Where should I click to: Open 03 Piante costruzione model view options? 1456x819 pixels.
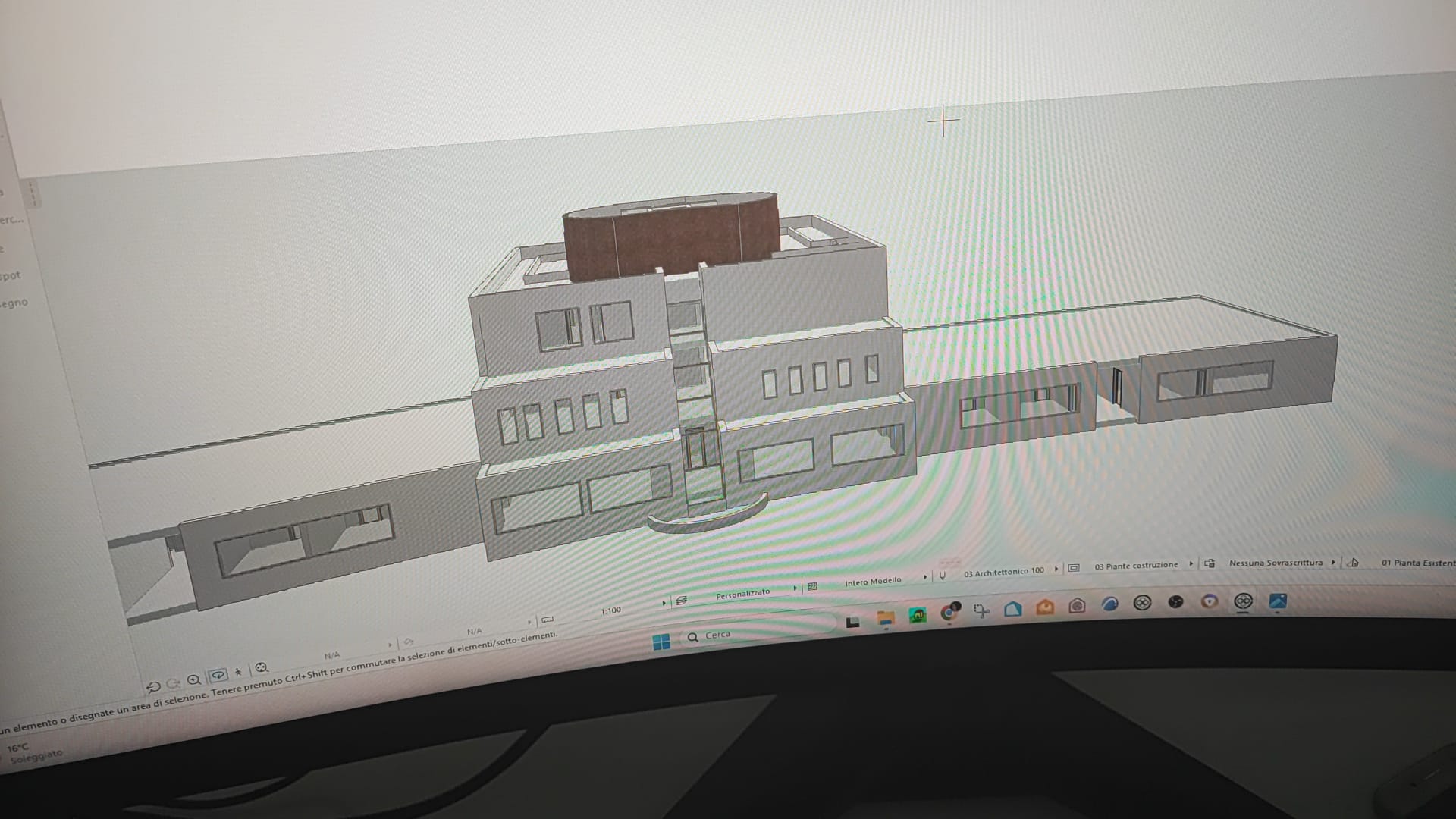pos(1135,566)
